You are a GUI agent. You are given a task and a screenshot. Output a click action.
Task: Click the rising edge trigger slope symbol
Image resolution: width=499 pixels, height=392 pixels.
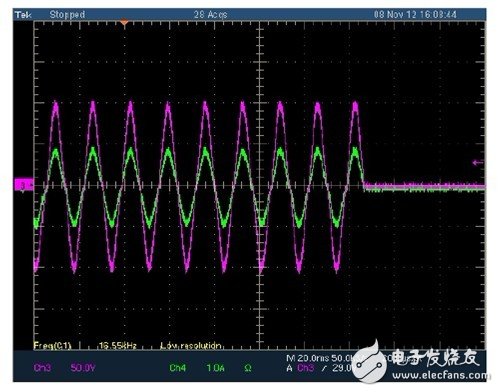coord(323,368)
